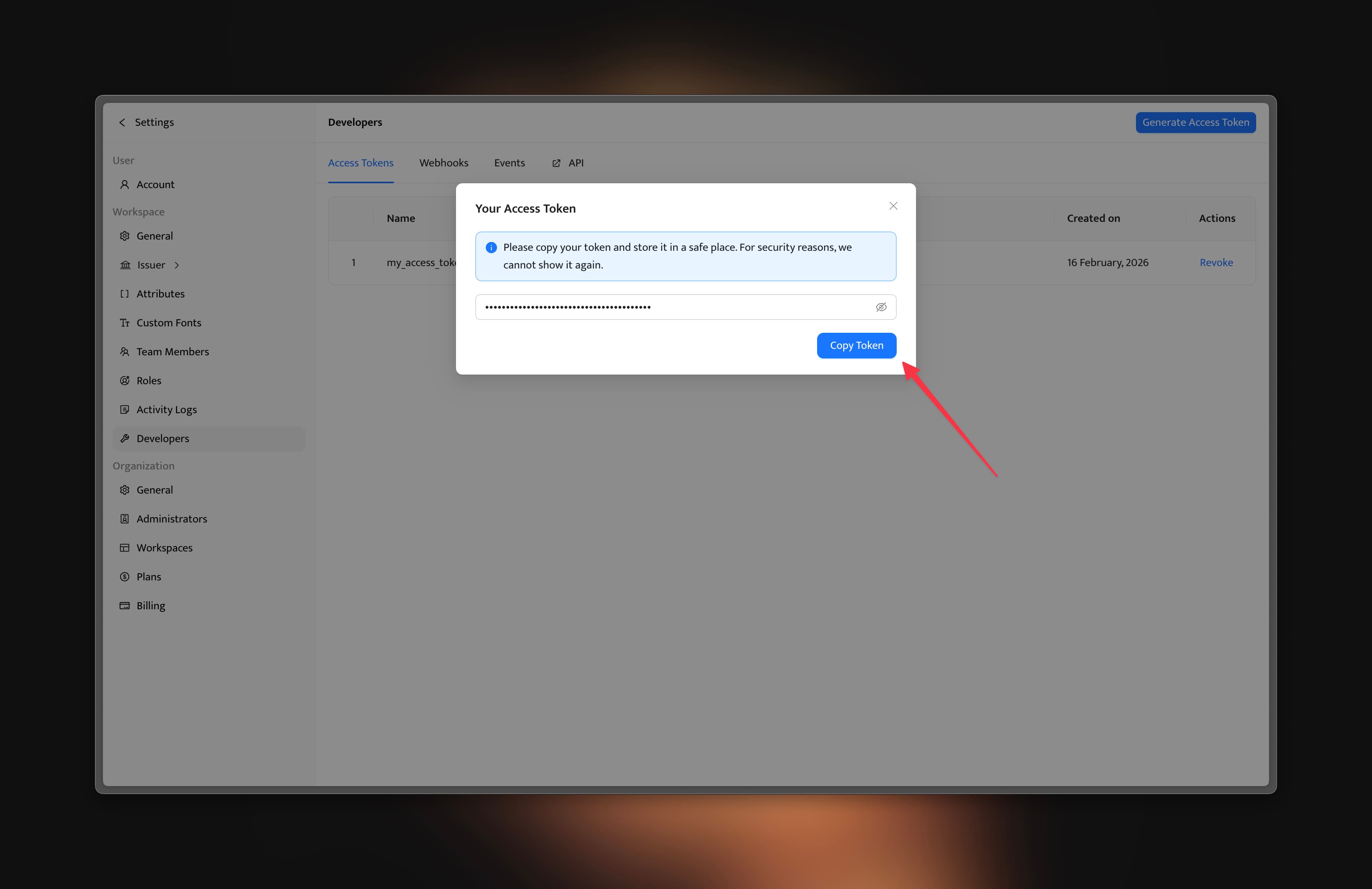Screen dimensions: 1372x889
Task: Toggle token visibility eye icon
Action: tap(881, 307)
